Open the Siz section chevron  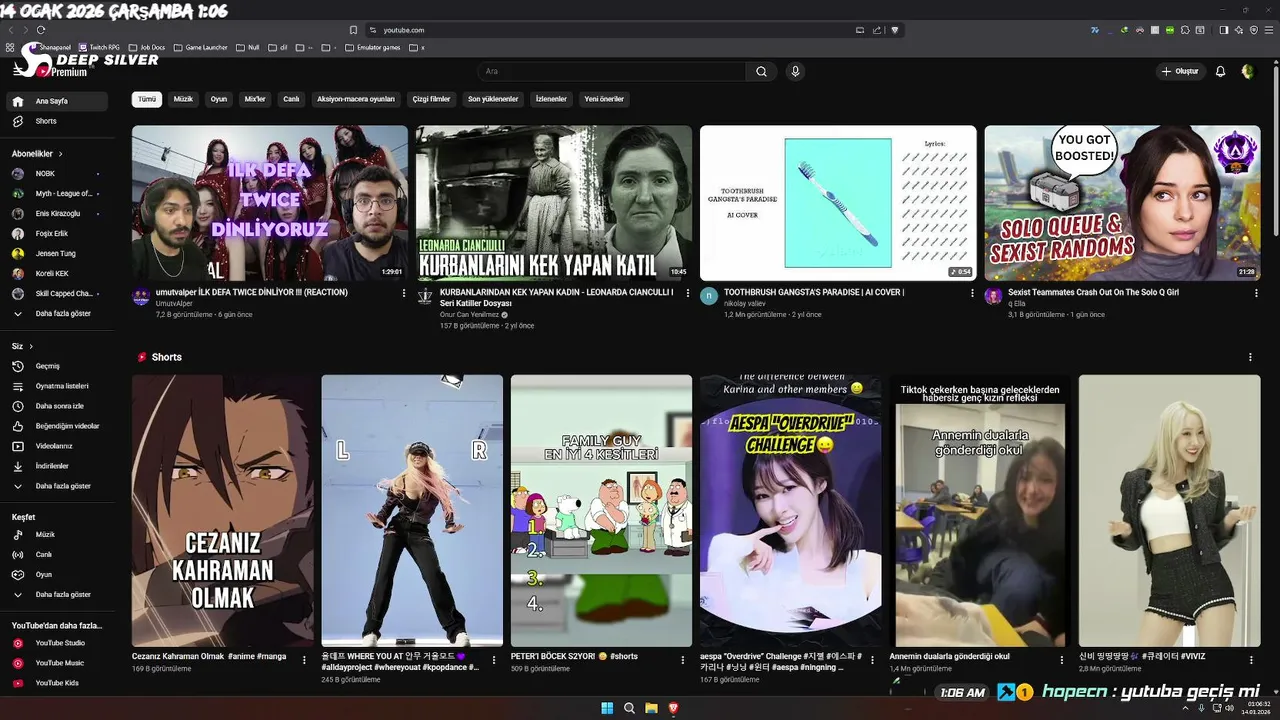(x=31, y=346)
